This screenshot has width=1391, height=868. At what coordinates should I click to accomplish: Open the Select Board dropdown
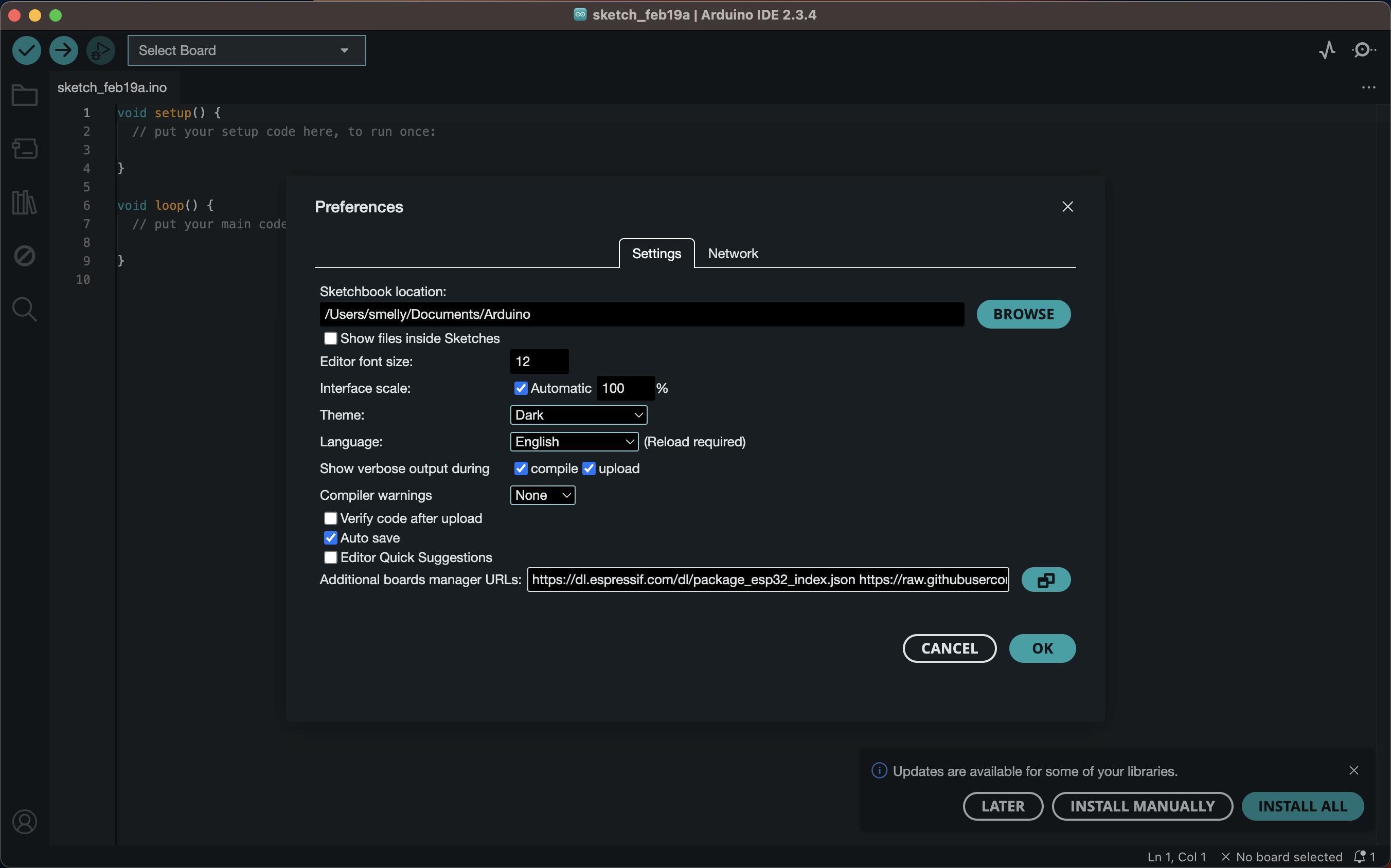point(246,50)
